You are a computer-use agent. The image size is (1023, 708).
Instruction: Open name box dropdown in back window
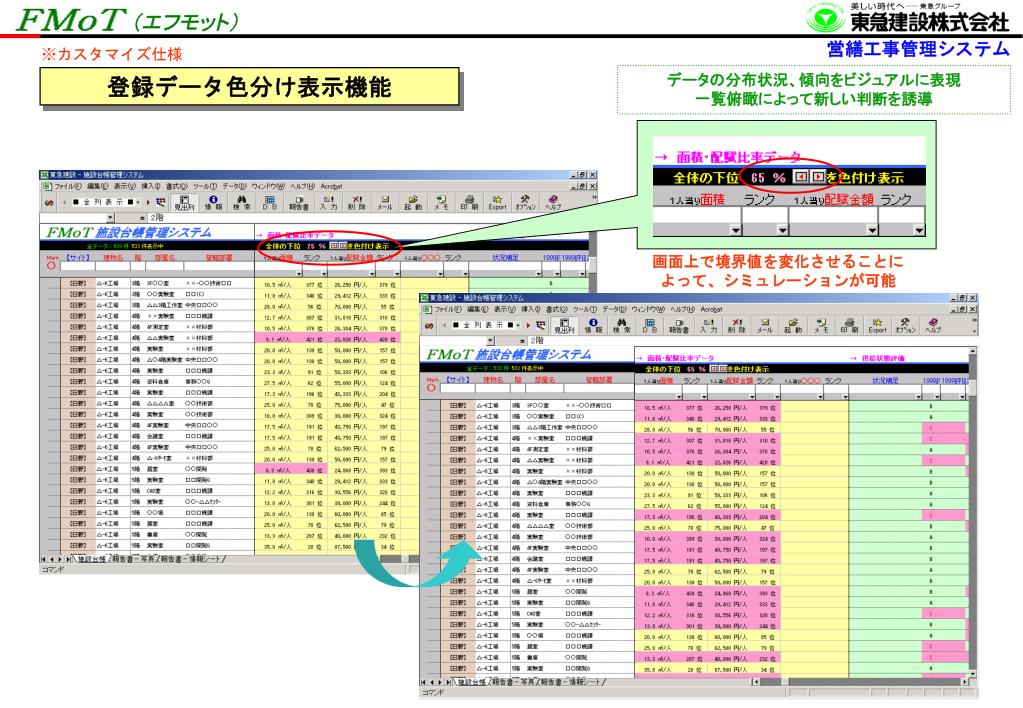pyautogui.click(x=110, y=217)
